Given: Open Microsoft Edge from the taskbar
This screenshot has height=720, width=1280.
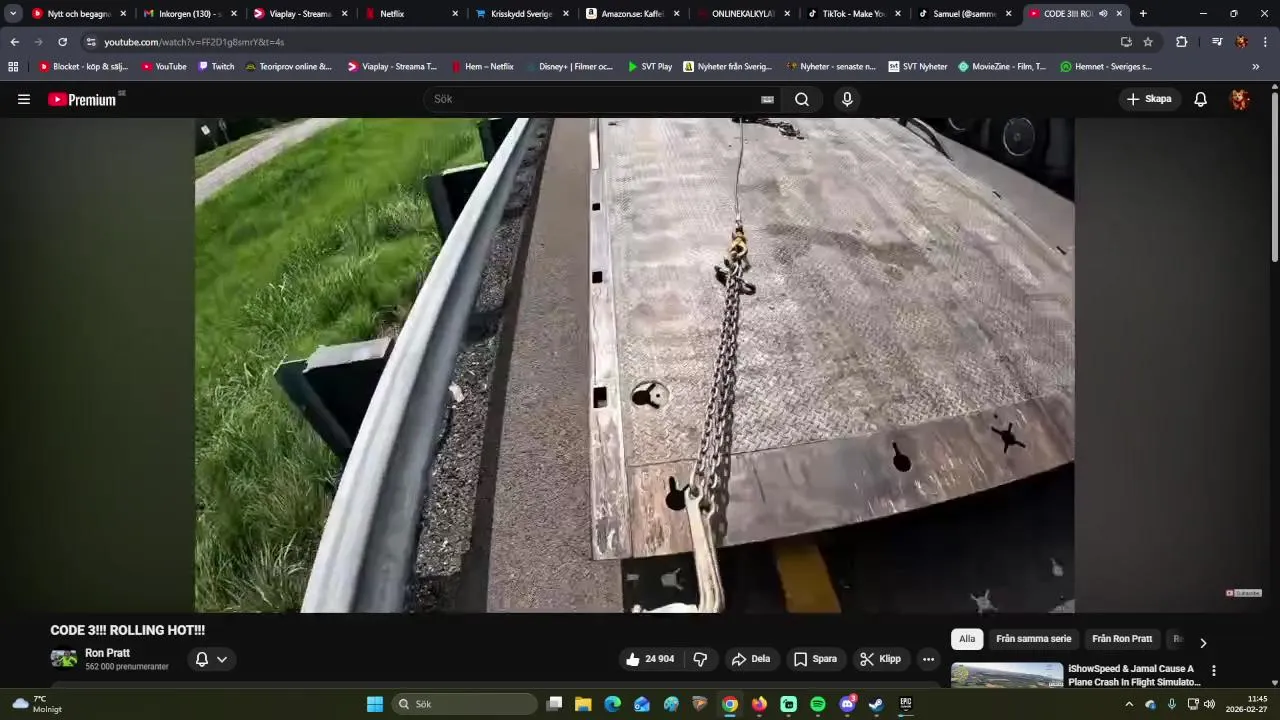Looking at the screenshot, I should pos(613,704).
